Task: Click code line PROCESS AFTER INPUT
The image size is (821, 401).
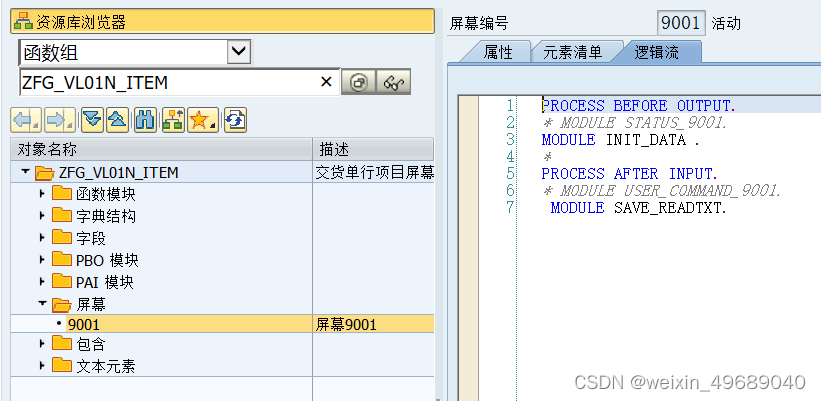Action: [630, 174]
